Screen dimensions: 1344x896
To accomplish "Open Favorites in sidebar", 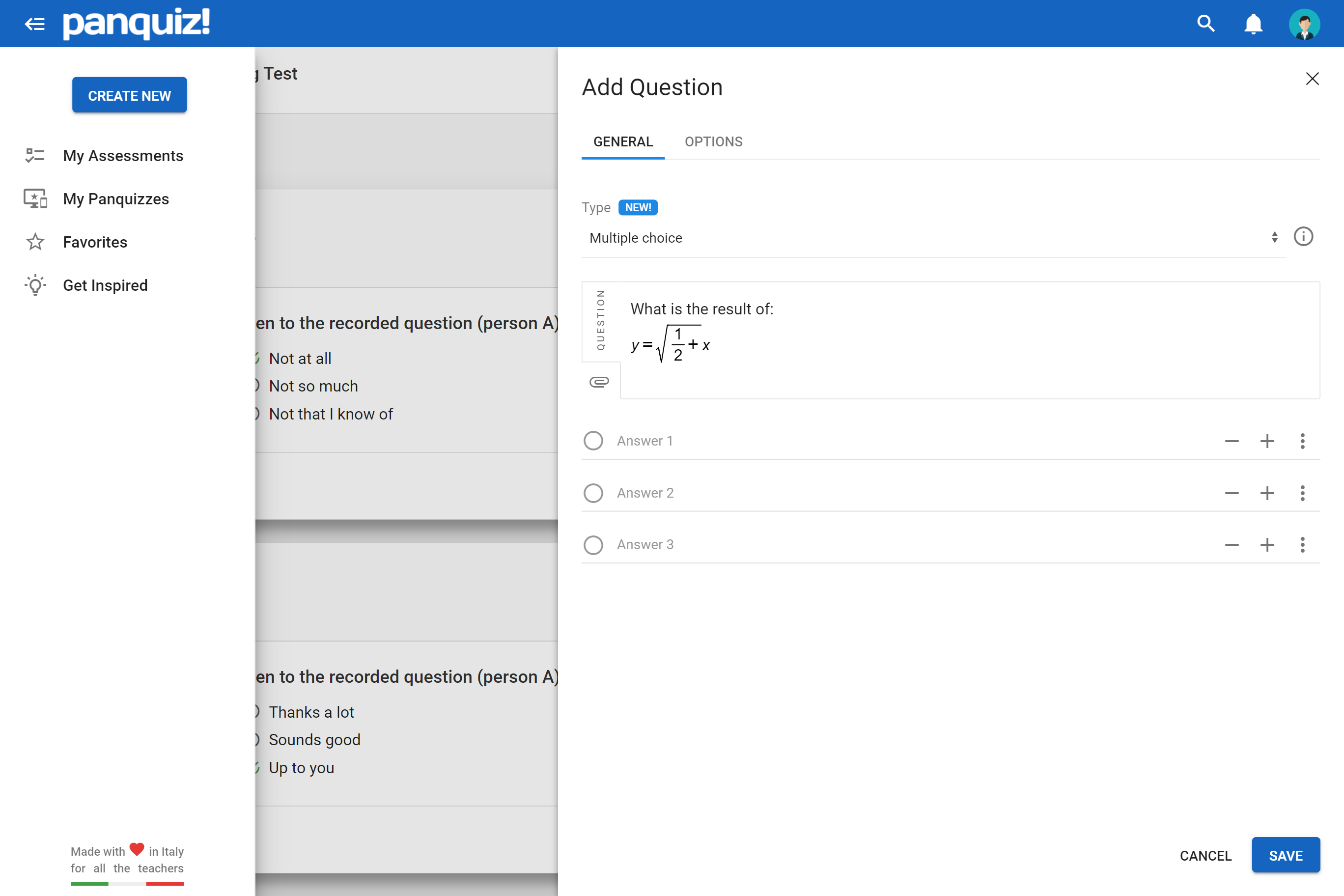I will (95, 242).
